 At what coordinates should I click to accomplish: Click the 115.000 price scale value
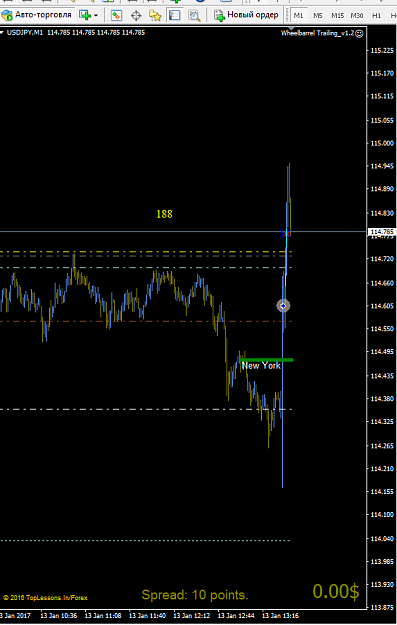click(382, 143)
